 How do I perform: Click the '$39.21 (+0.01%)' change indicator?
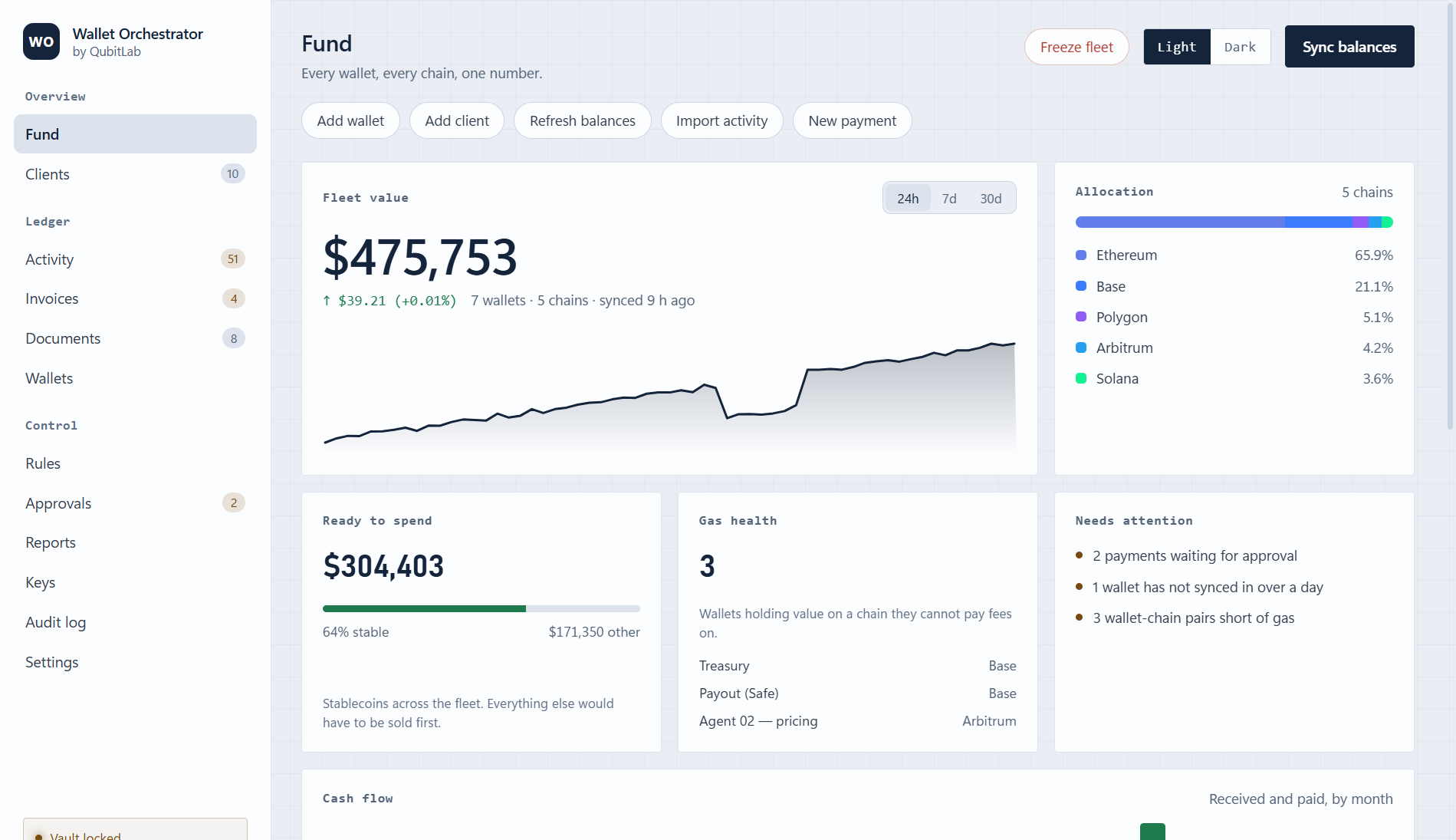[x=389, y=301]
